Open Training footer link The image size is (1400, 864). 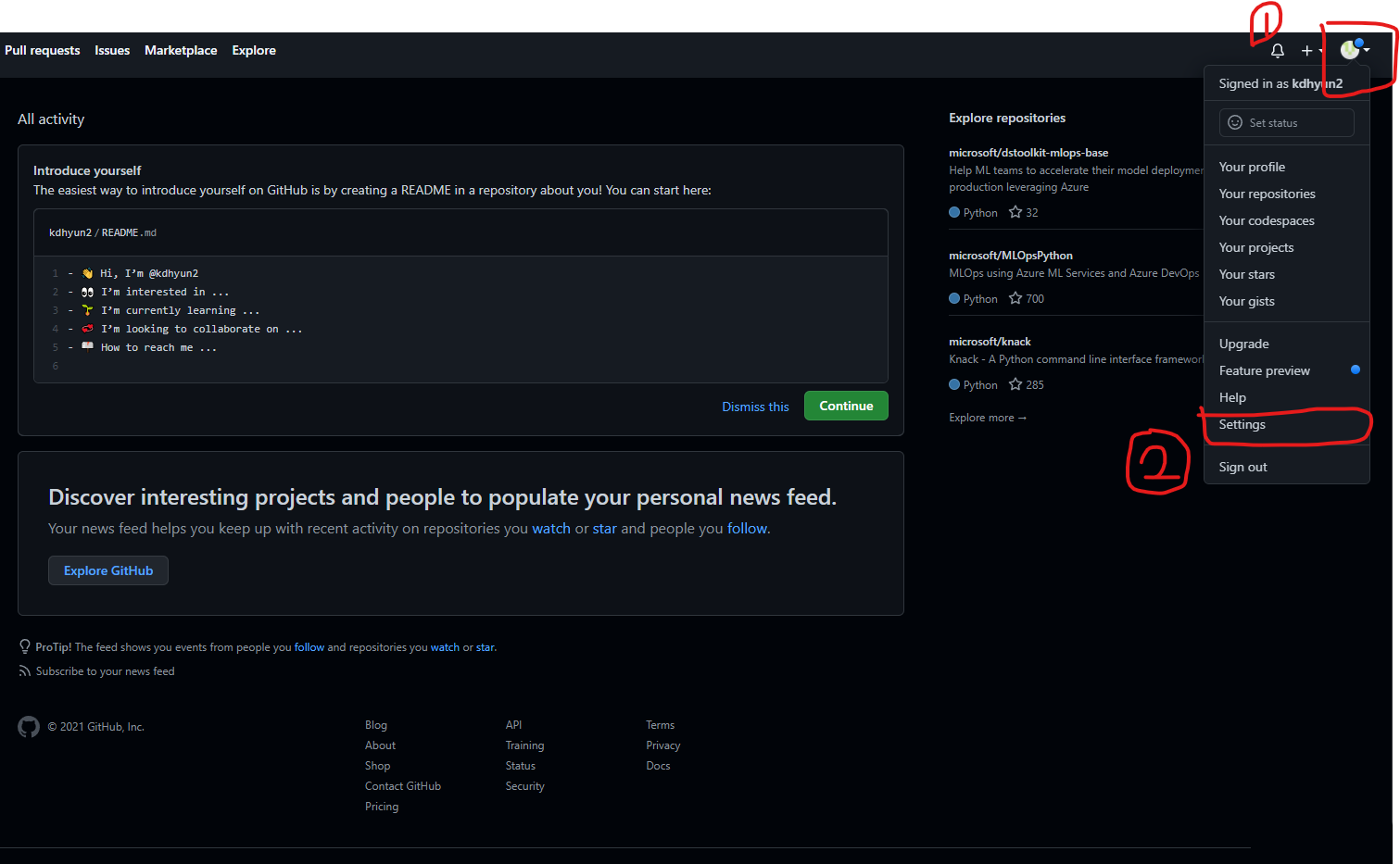(x=524, y=745)
